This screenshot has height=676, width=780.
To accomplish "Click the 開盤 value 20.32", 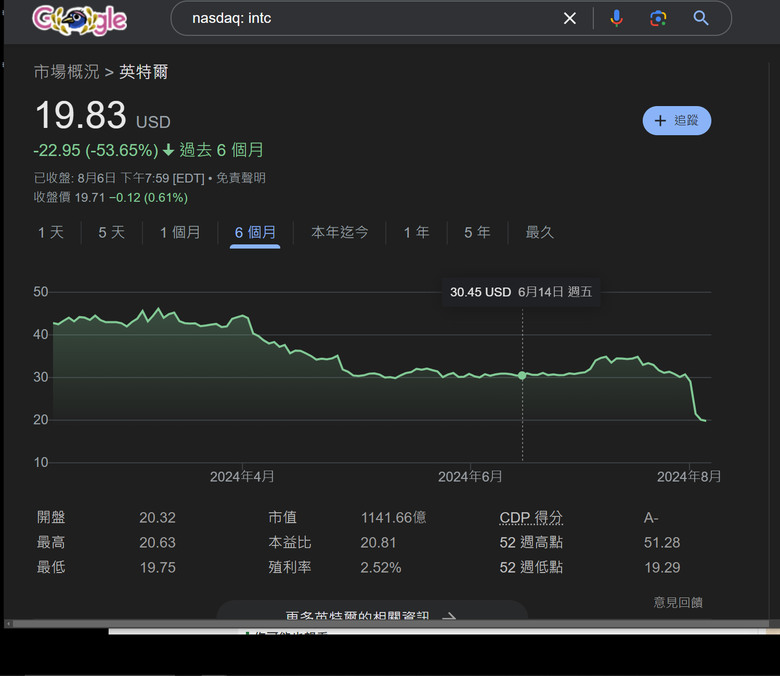I will click(157, 518).
